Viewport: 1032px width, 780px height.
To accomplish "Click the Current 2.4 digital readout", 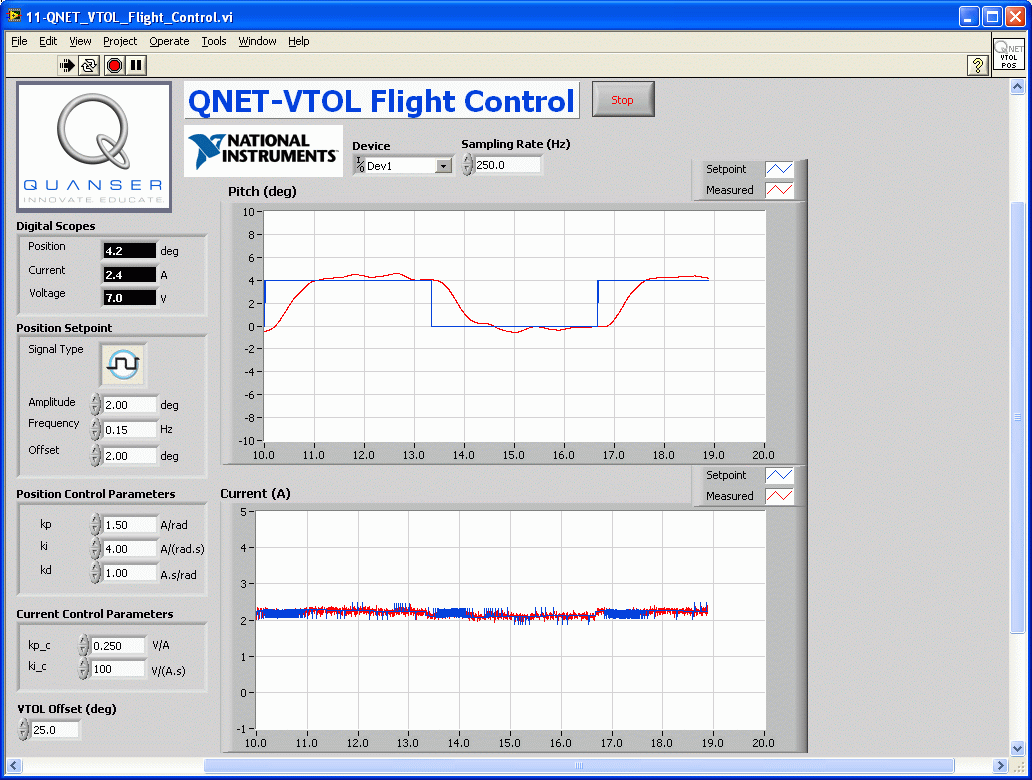I will 130,274.
